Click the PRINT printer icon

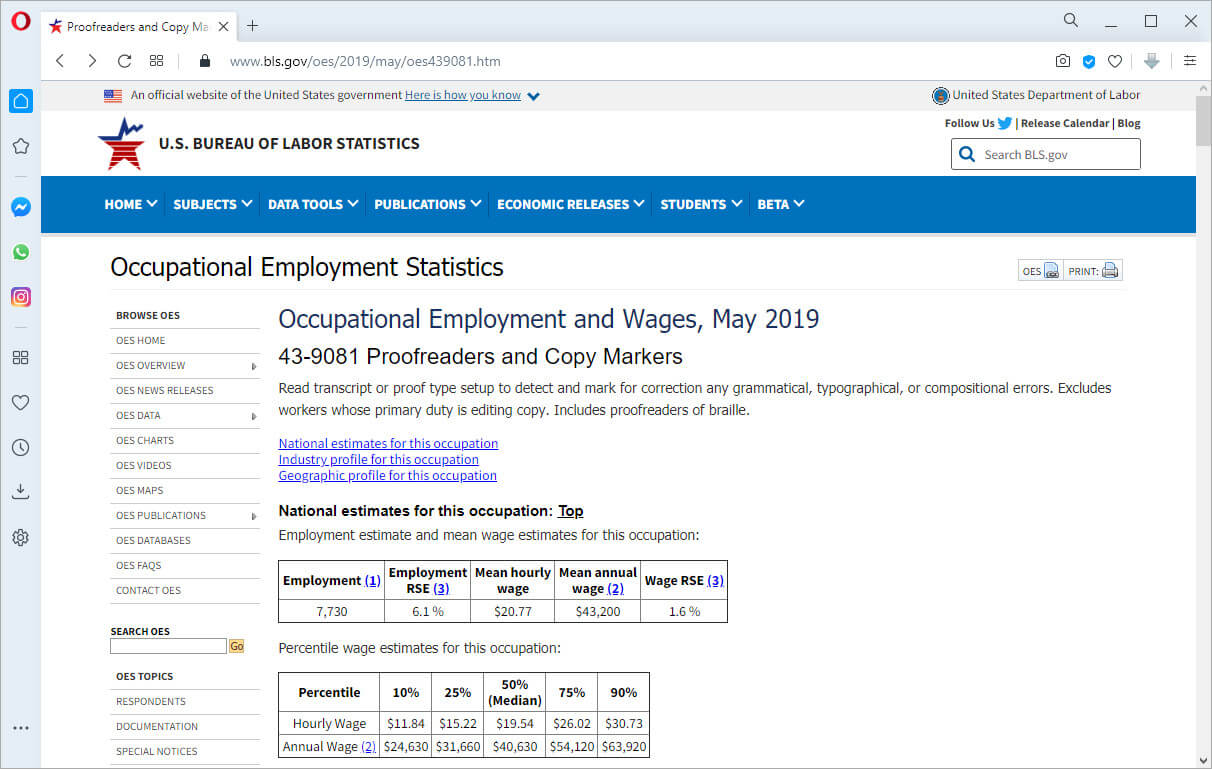coord(1110,271)
